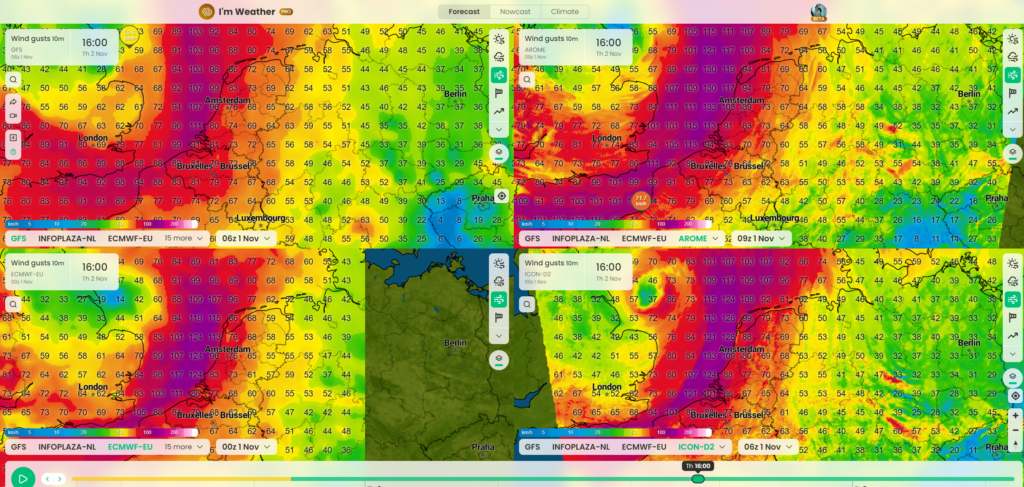Center on my location in ICON-D2 panel
Screen dimensions: 1024x487
[x=1015, y=396]
